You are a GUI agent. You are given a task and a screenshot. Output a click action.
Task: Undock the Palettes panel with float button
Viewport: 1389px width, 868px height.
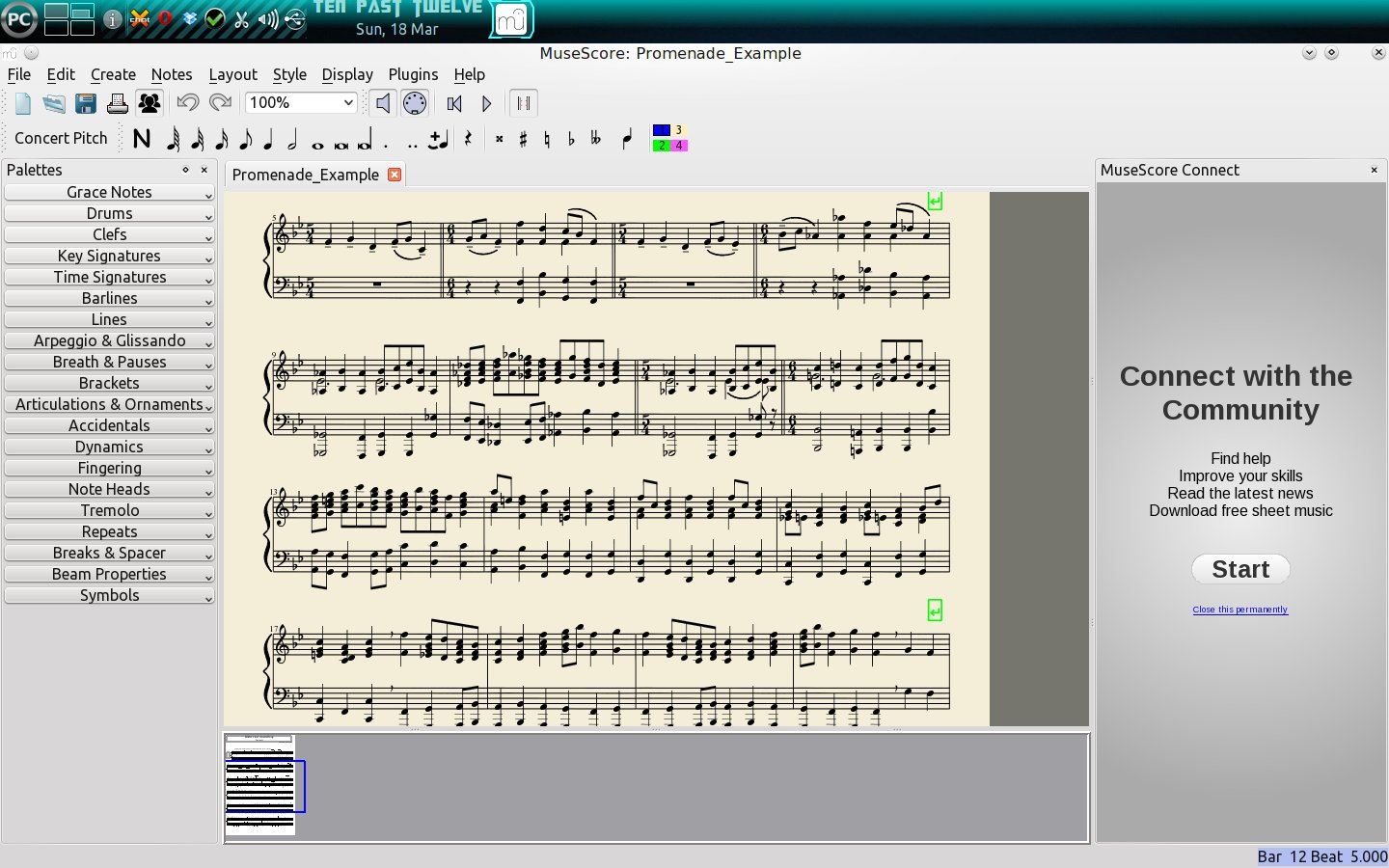click(185, 170)
